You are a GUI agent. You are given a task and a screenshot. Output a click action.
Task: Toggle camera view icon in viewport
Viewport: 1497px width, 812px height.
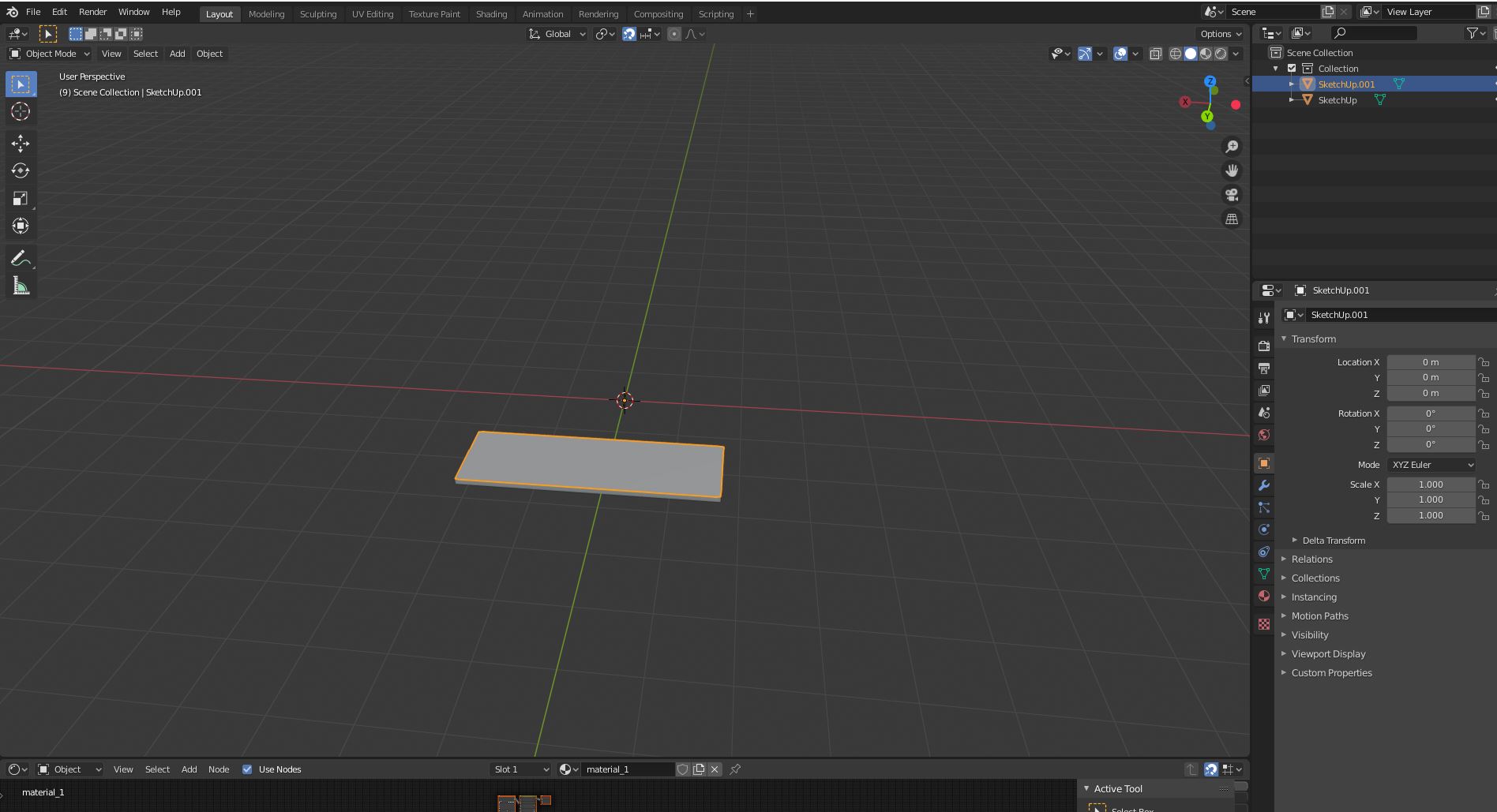1232,195
